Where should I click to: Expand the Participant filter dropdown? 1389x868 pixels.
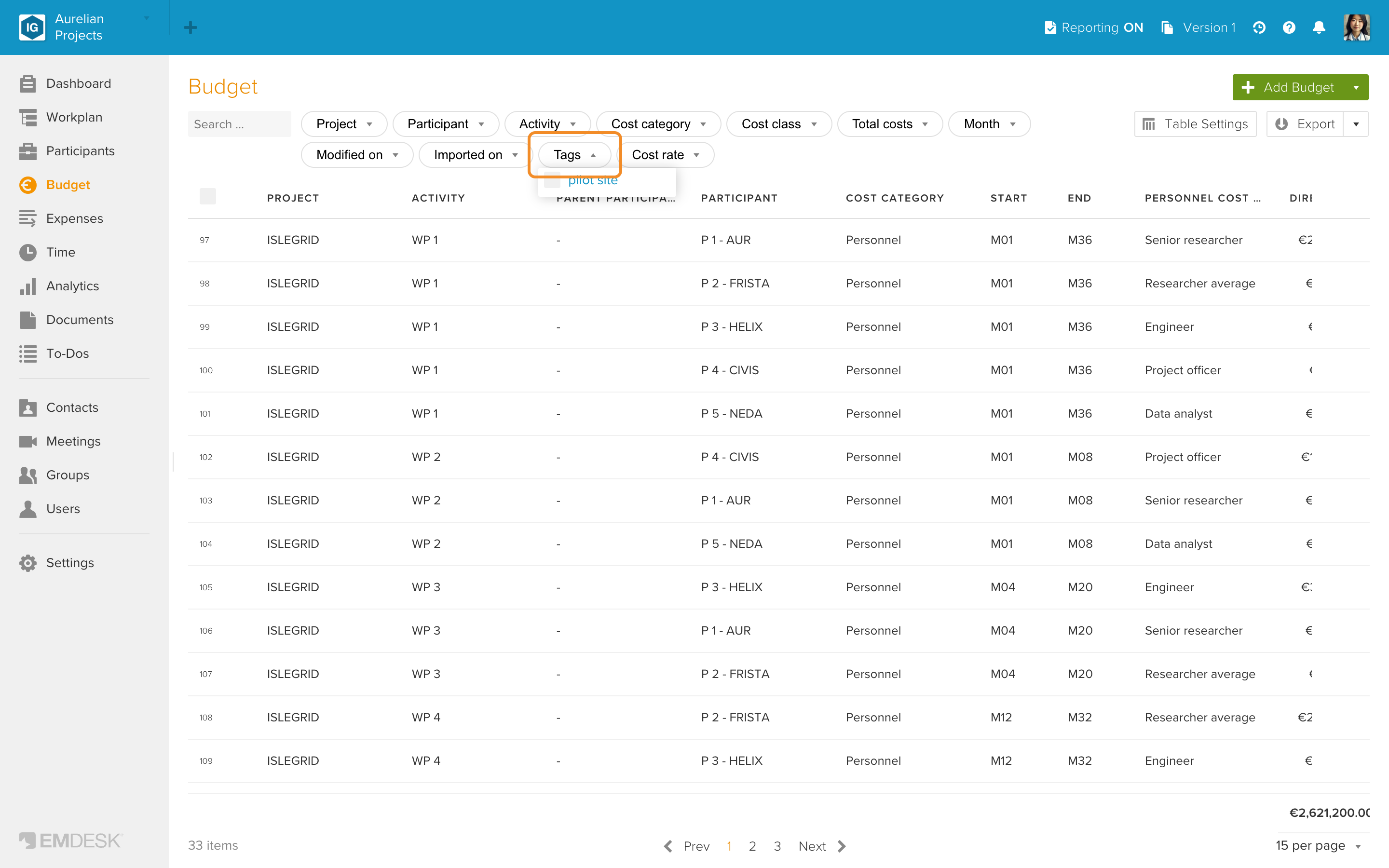click(x=446, y=124)
